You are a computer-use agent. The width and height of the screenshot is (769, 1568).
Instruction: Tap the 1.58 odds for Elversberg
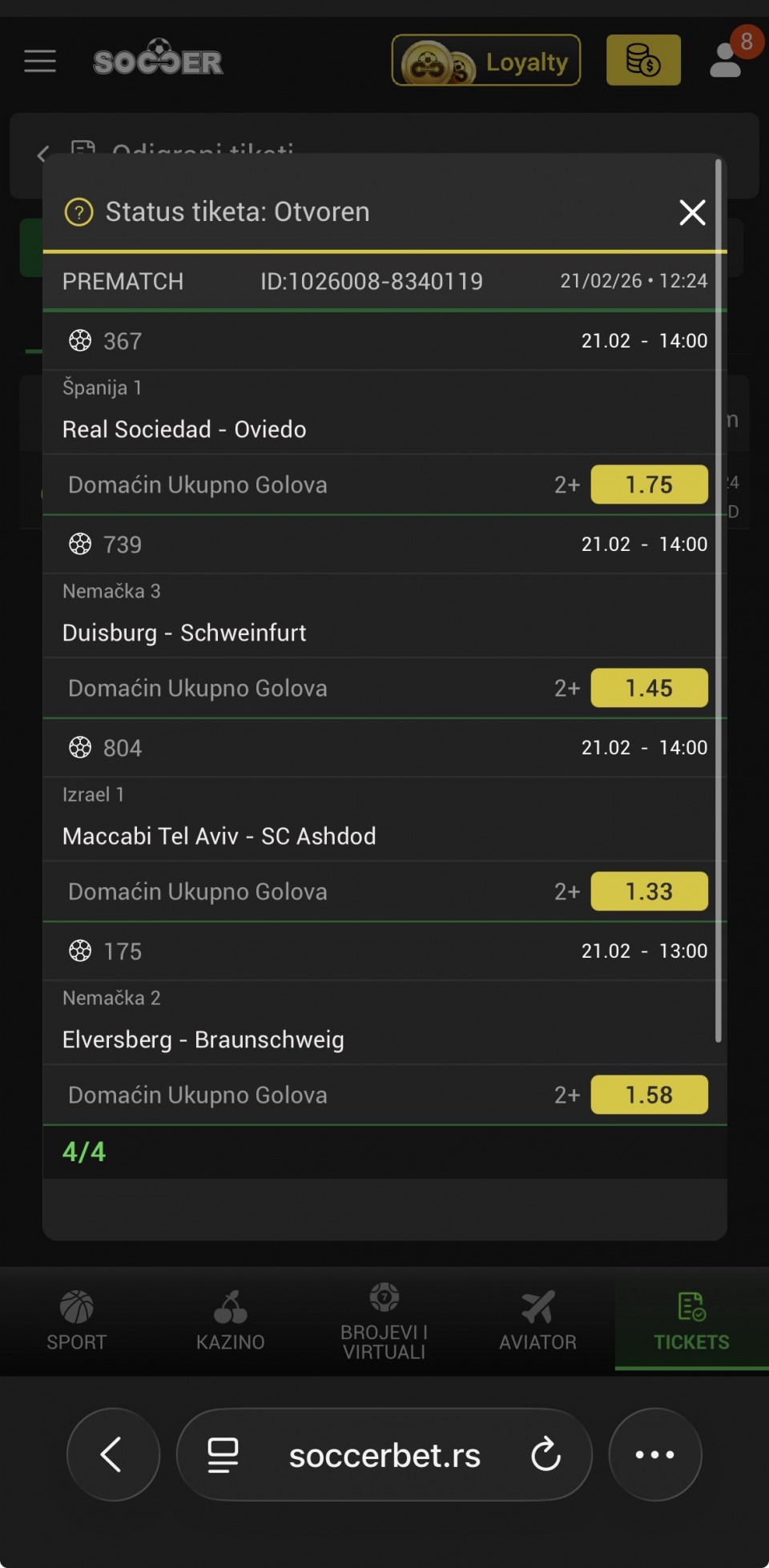[649, 1095]
